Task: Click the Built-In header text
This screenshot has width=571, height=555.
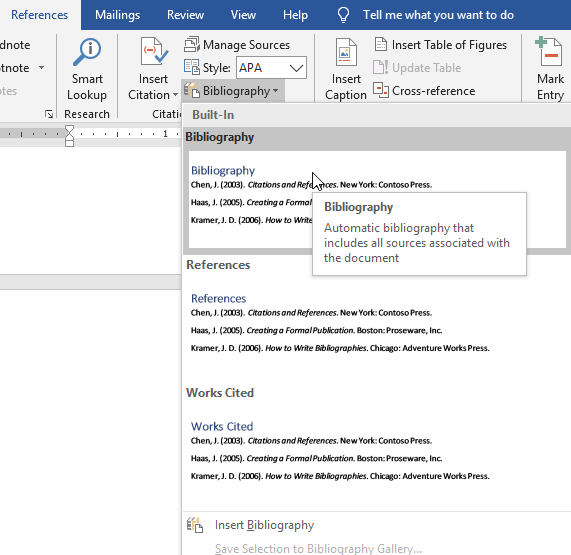Action: click(213, 115)
